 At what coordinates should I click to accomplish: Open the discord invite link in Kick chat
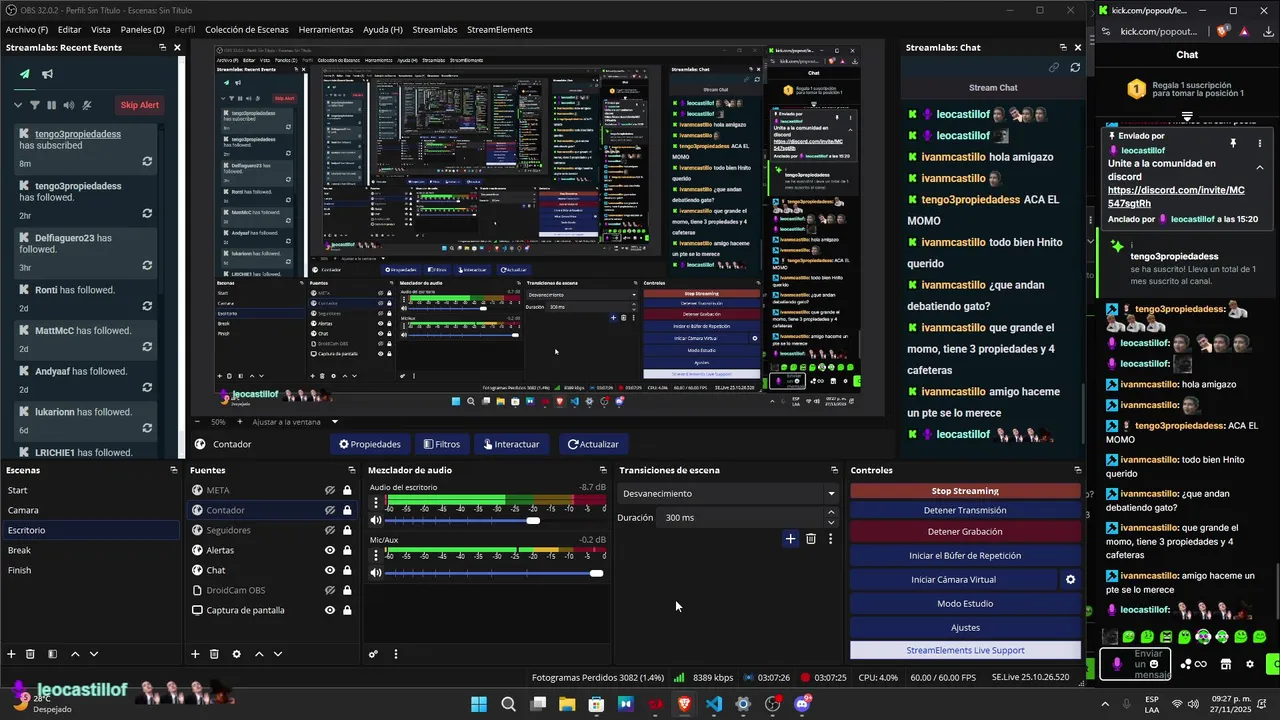pos(1176,197)
